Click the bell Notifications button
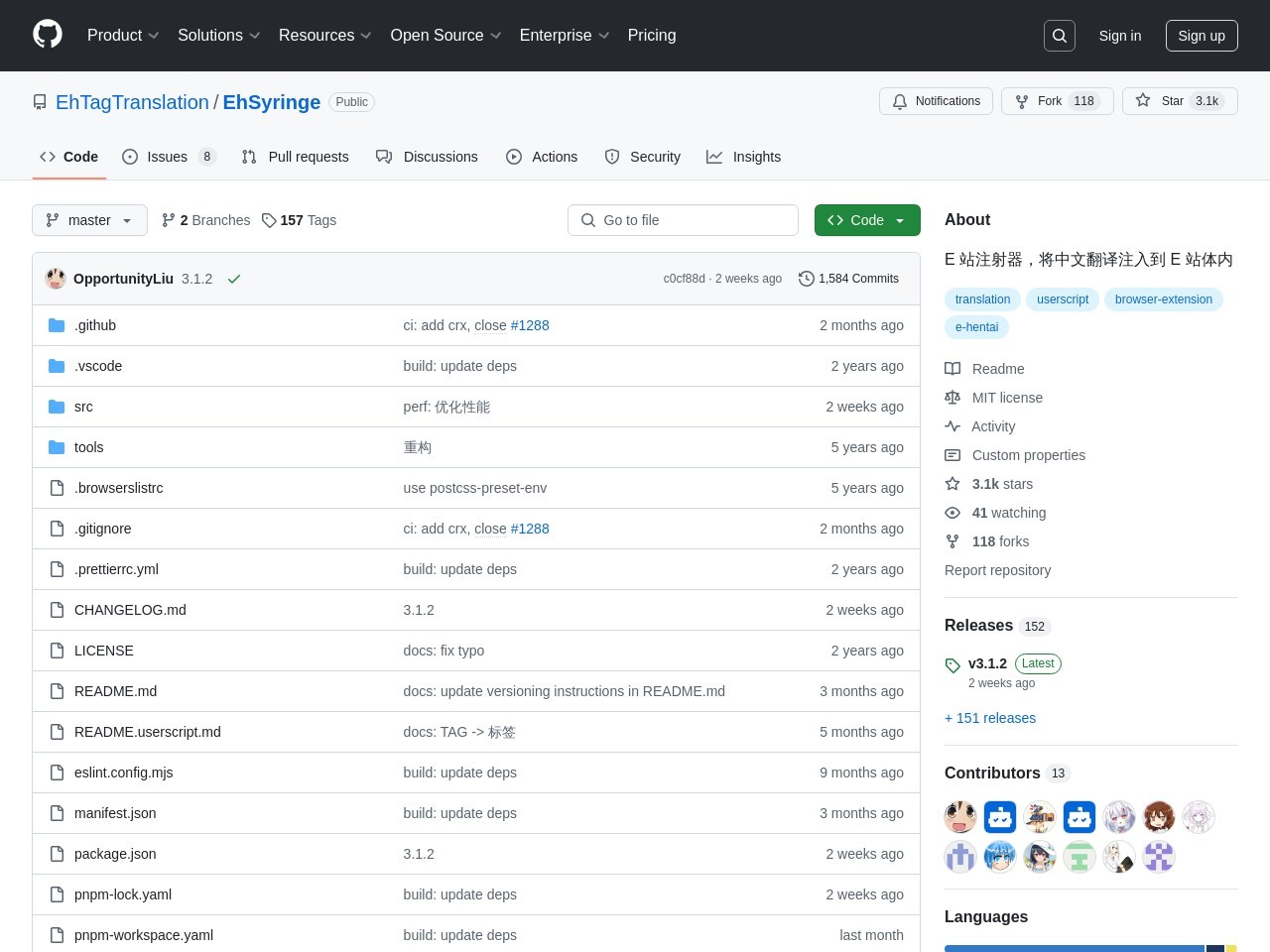This screenshot has width=1270, height=952. tap(936, 101)
